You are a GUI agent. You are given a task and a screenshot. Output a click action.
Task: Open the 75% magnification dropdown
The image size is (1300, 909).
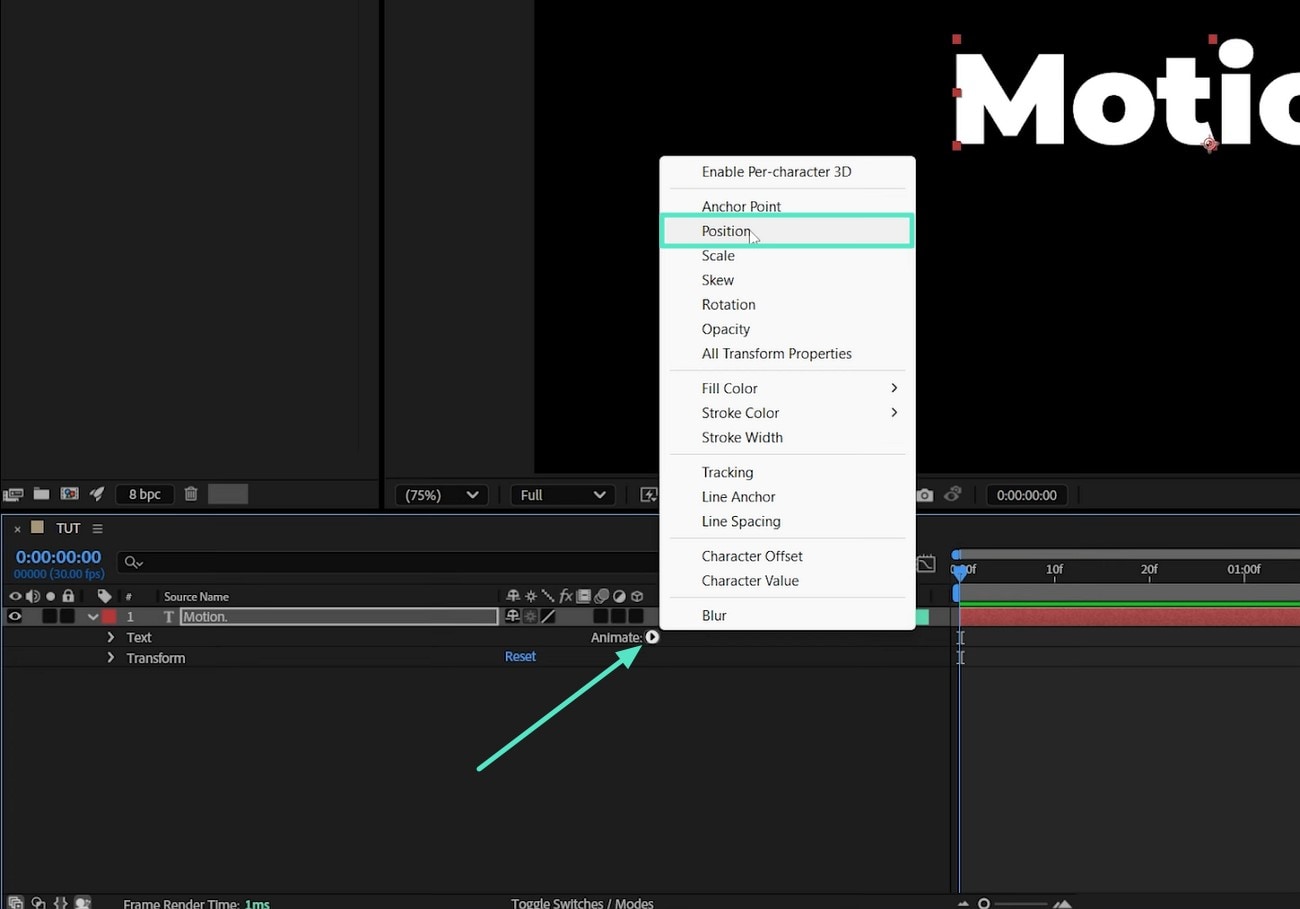coord(441,495)
